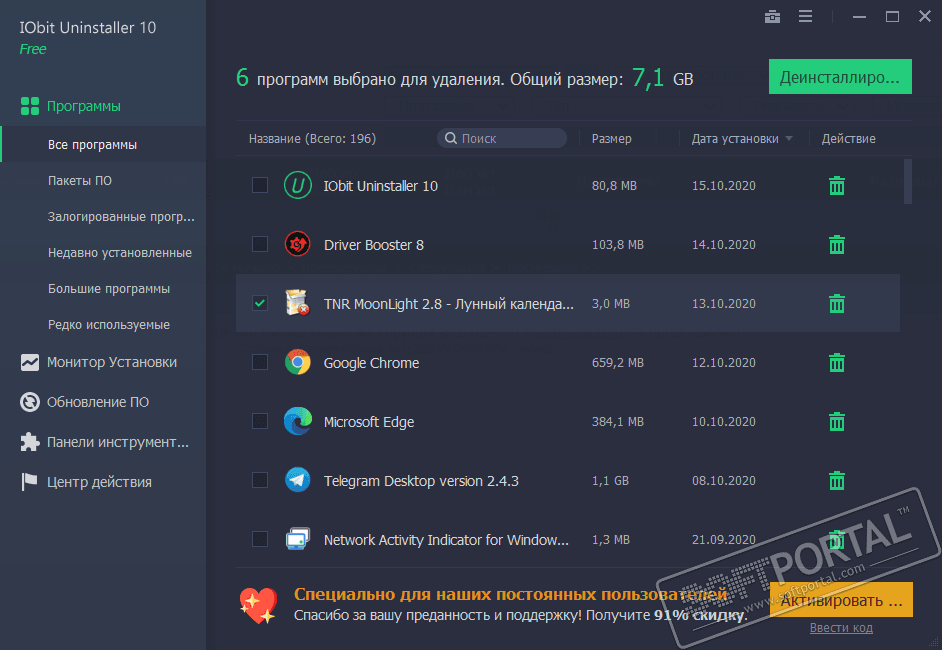942x650 pixels.
Task: Open Программы section in sidebar
Action: point(84,106)
